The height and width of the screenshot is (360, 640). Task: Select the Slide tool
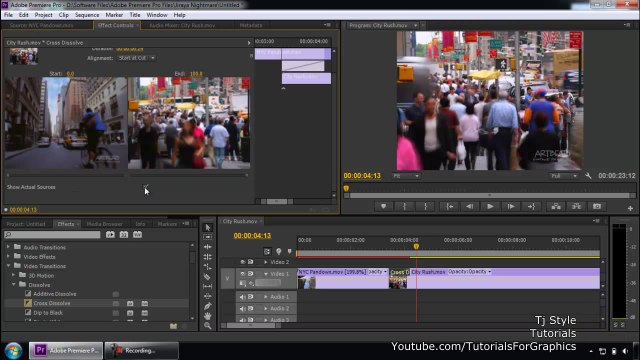tap(208, 296)
